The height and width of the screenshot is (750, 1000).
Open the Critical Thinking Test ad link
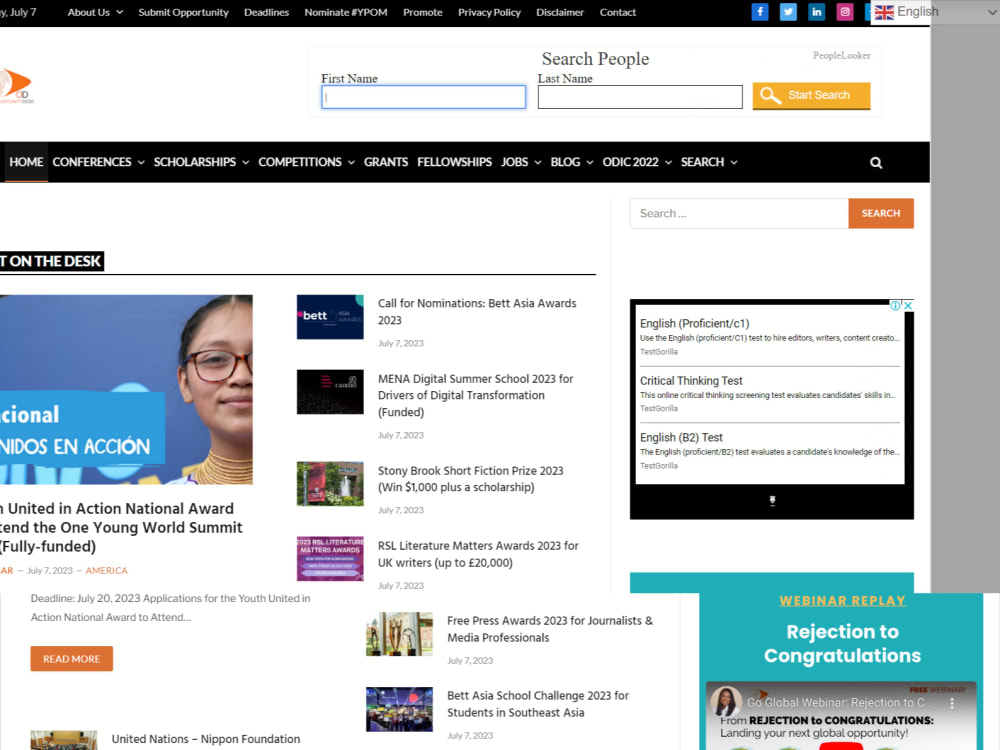[690, 380]
